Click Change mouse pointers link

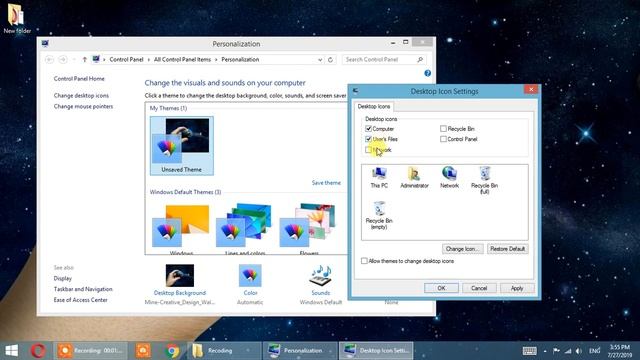point(83,107)
